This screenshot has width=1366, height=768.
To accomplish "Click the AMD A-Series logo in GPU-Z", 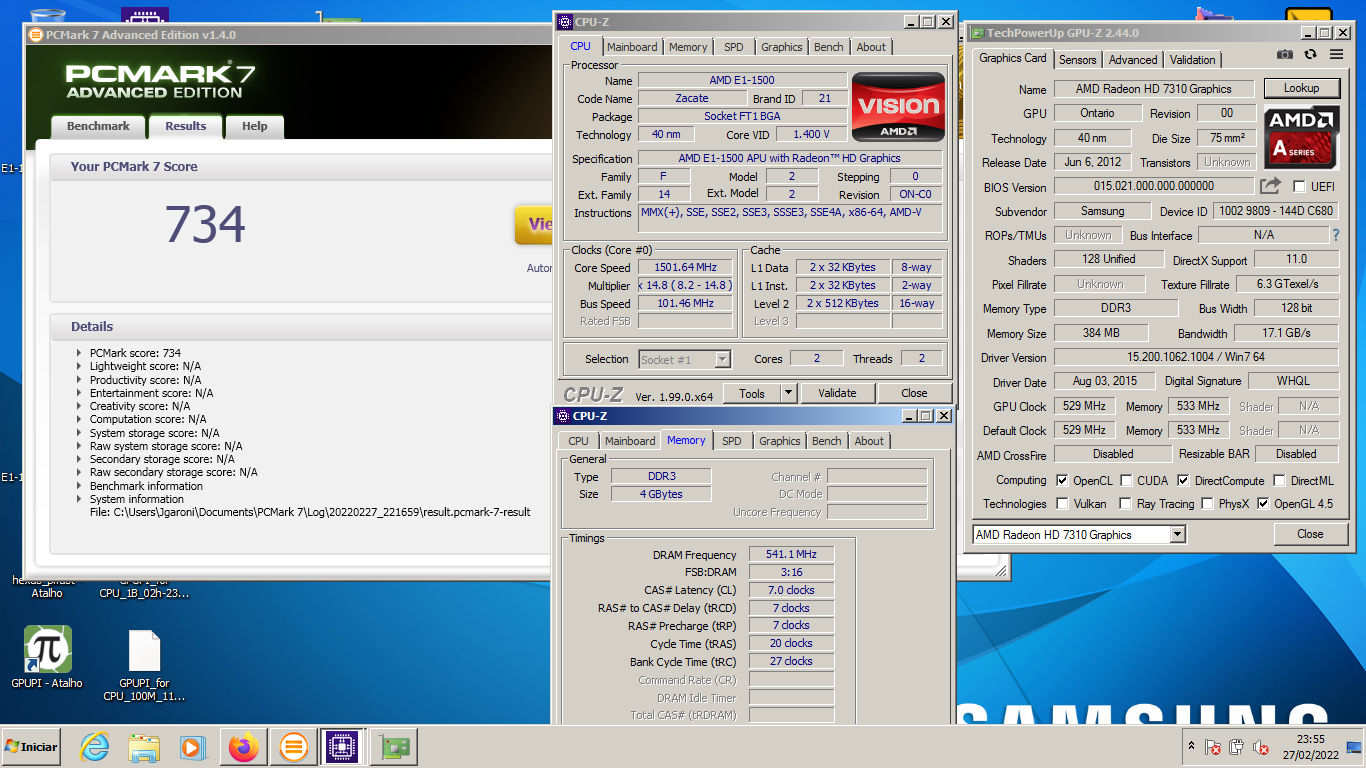I will (x=1301, y=137).
